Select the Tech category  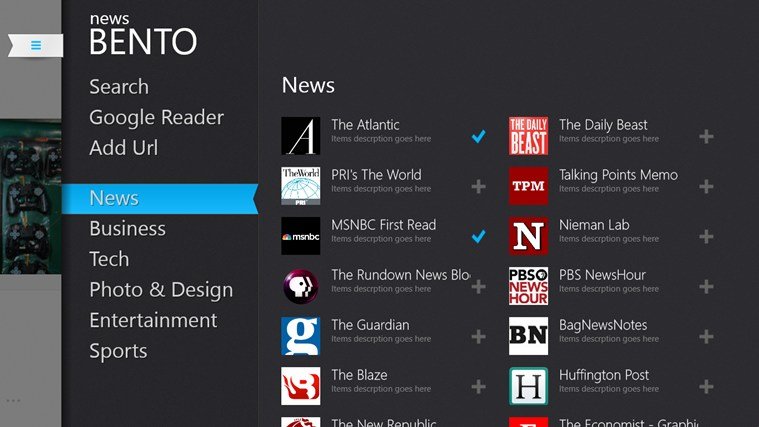(x=109, y=259)
